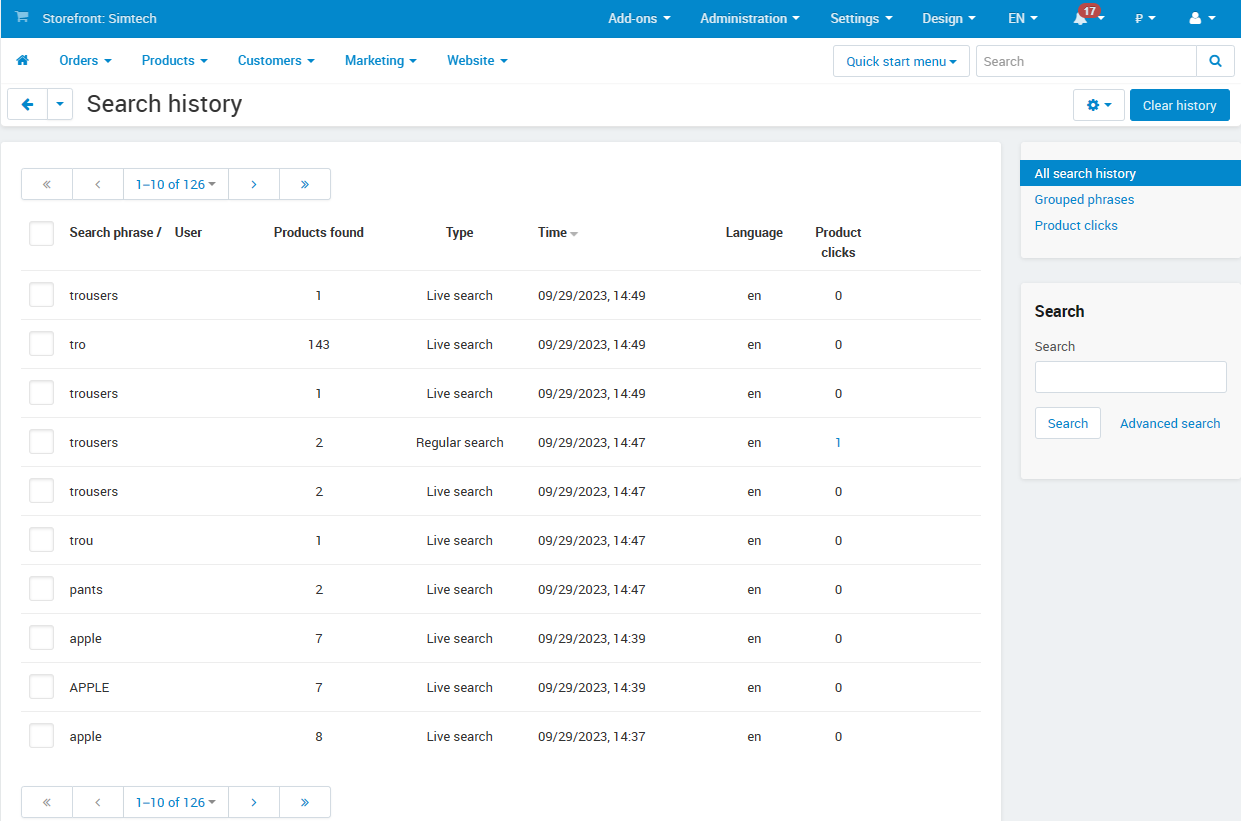
Task: Click the user account icon
Action: pyautogui.click(x=1195, y=19)
